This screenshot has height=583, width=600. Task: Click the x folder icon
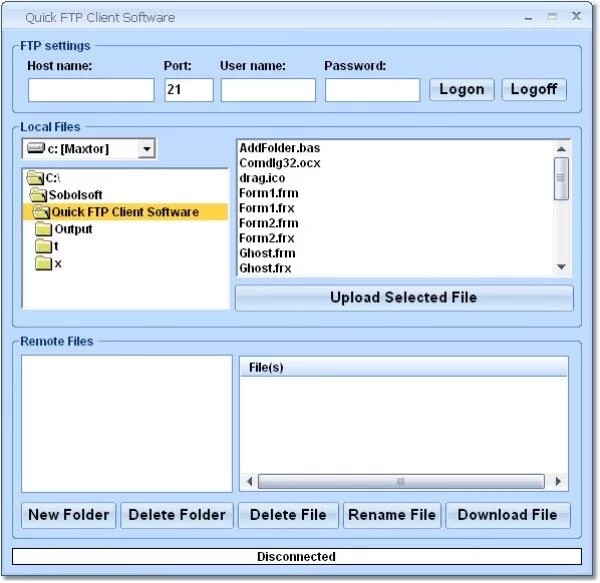[44, 264]
